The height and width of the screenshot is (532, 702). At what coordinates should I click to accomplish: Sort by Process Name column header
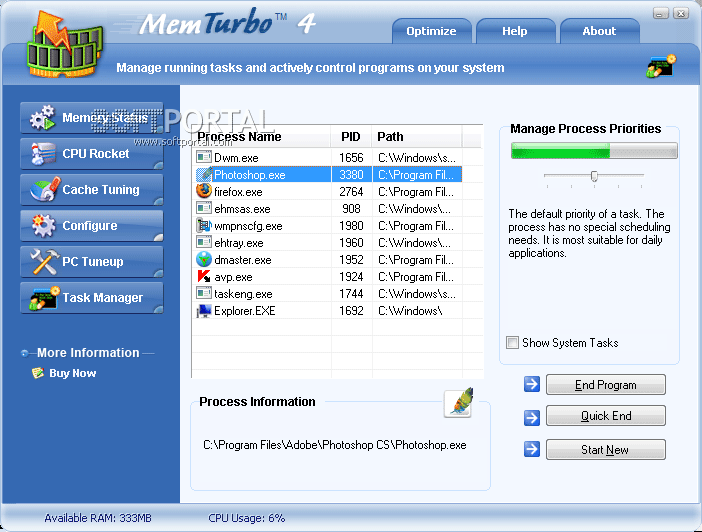point(261,137)
